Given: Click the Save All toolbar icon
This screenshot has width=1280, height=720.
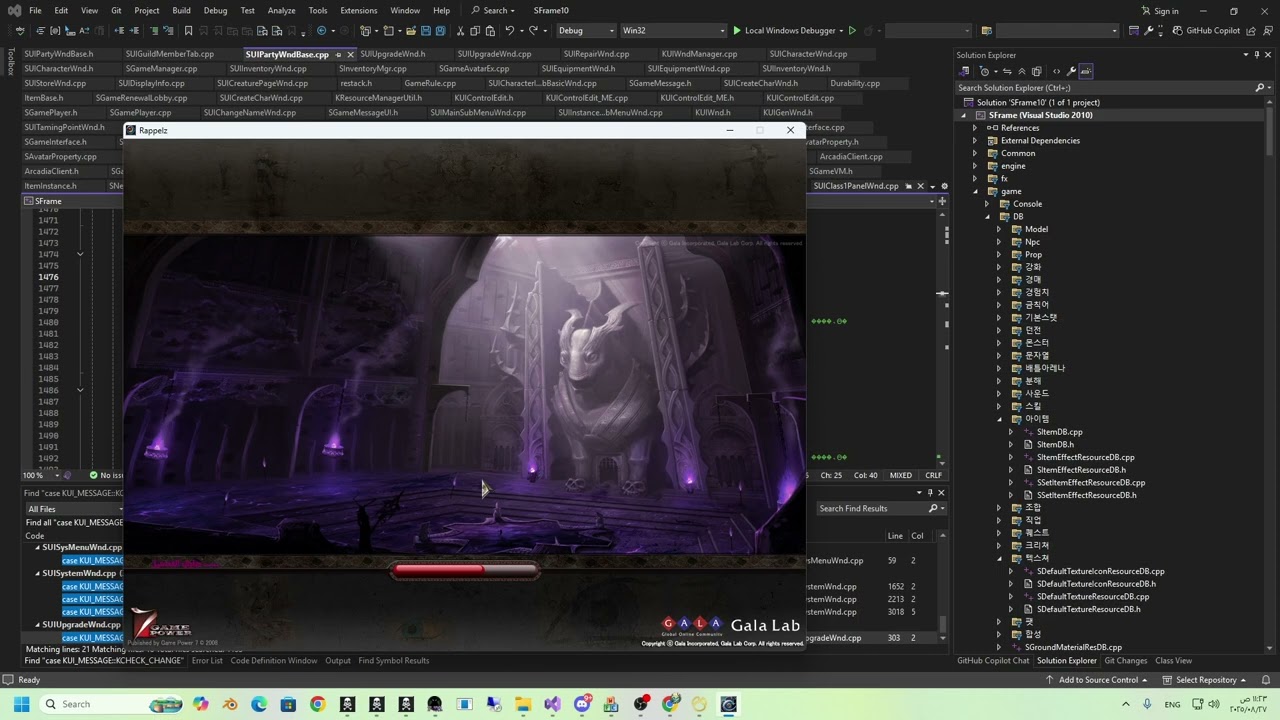Looking at the screenshot, I should [441, 31].
